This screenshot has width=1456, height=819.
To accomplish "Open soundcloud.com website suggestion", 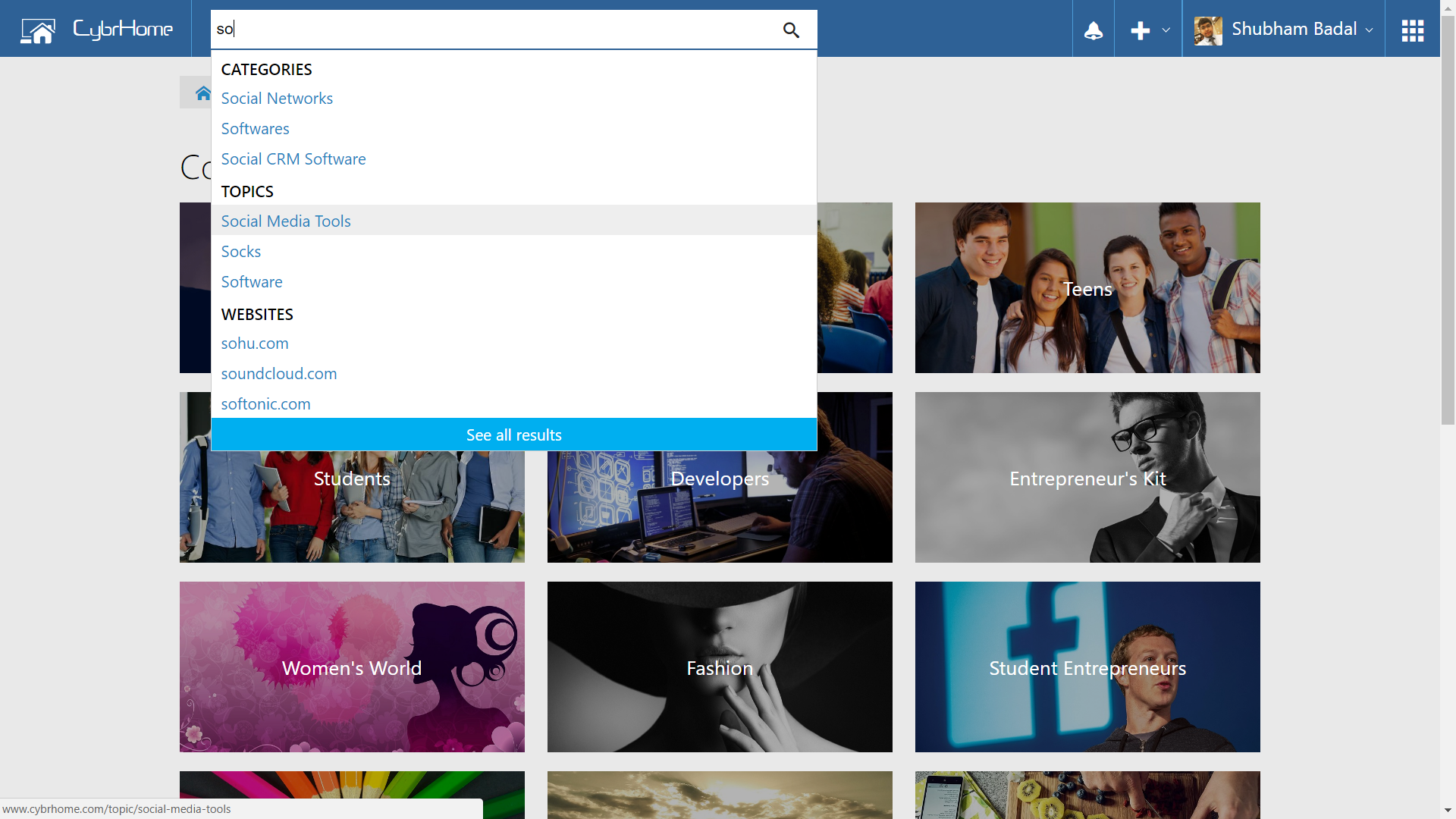I will [x=278, y=374].
